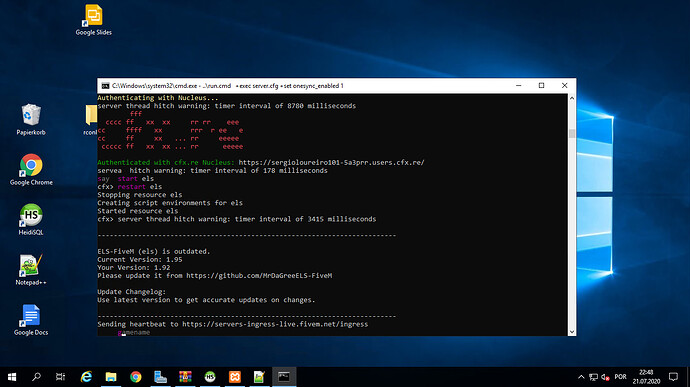Select the partly hidden rconl folder icon
This screenshot has width=690, height=387.
pyautogui.click(x=91, y=119)
